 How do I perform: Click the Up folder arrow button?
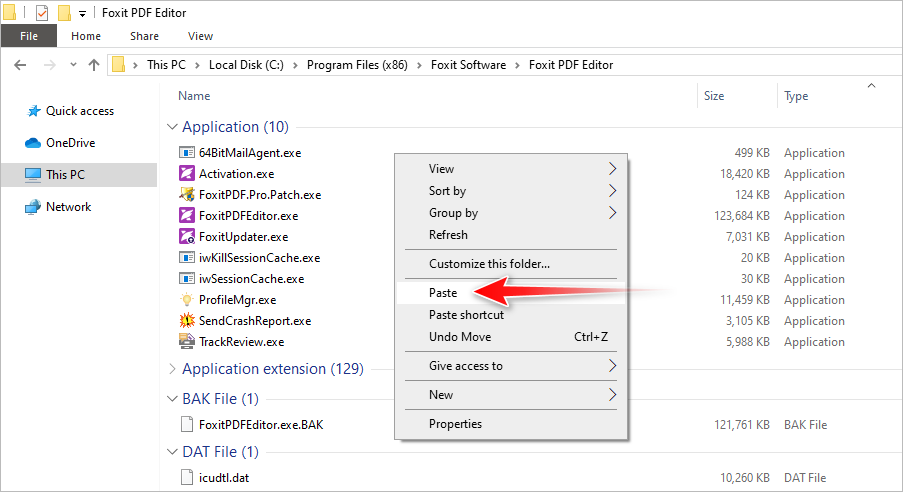[94, 65]
